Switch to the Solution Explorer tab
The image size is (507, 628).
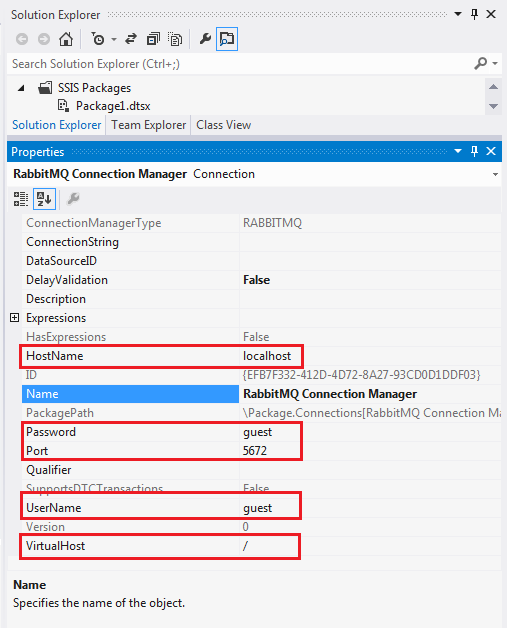56,125
